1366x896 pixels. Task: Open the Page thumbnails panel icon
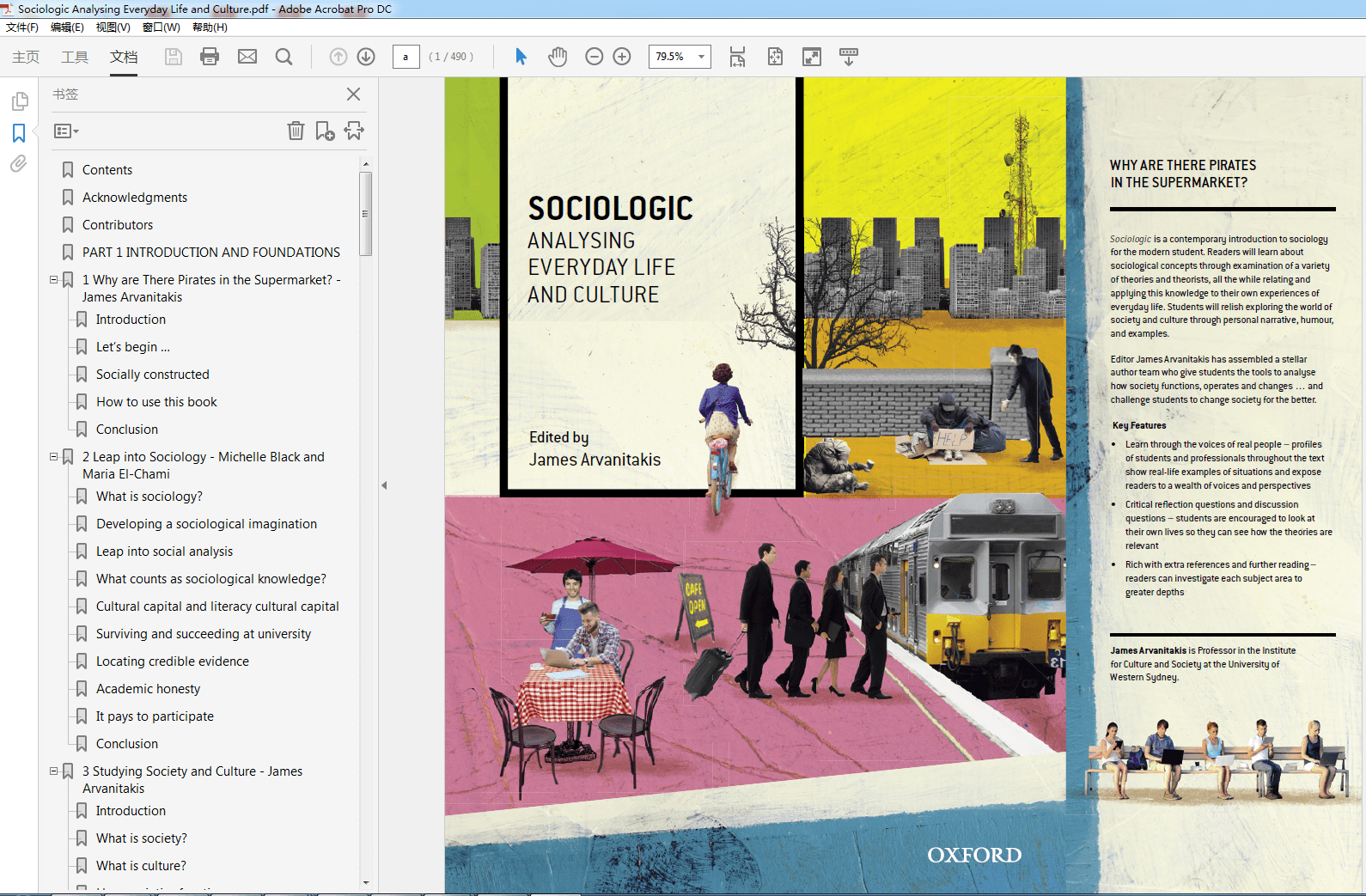point(19,101)
